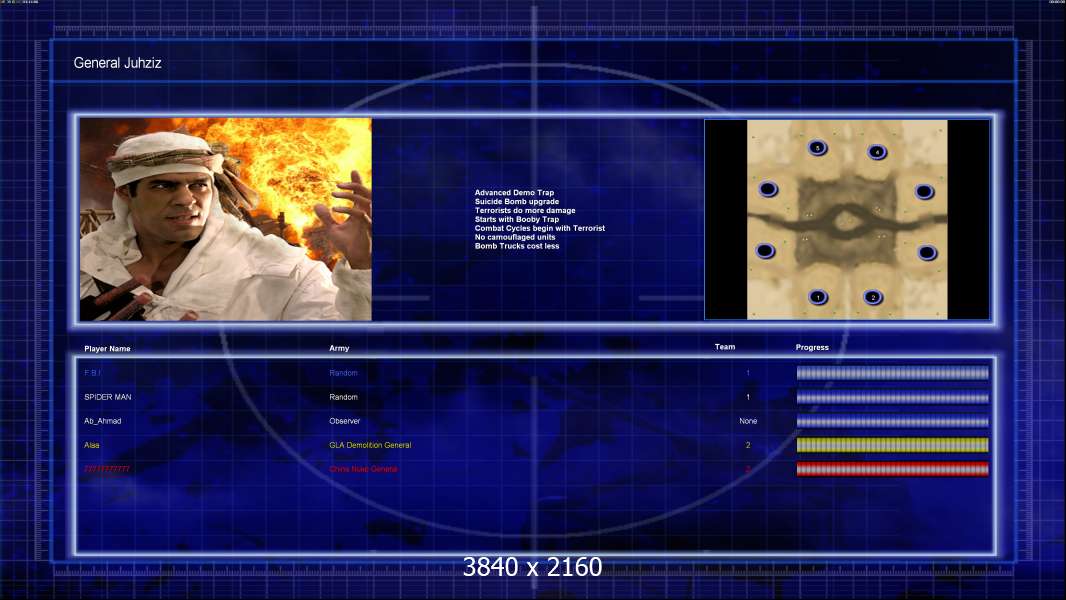Image resolution: width=1066 pixels, height=600 pixels.
Task: Click General Juhziz portrait image
Action: (226, 219)
